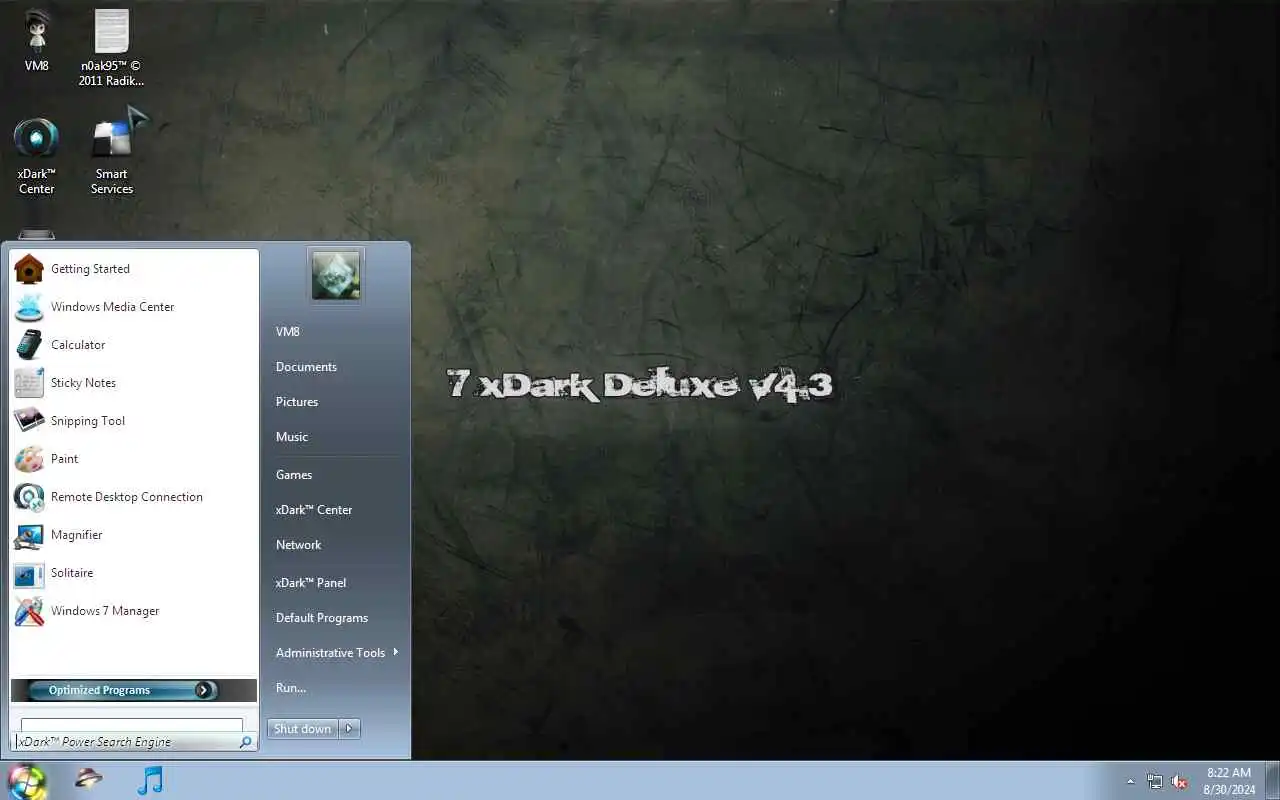Image resolution: width=1280 pixels, height=800 pixels.
Task: Click Getting Started label text
Action: tap(90, 269)
